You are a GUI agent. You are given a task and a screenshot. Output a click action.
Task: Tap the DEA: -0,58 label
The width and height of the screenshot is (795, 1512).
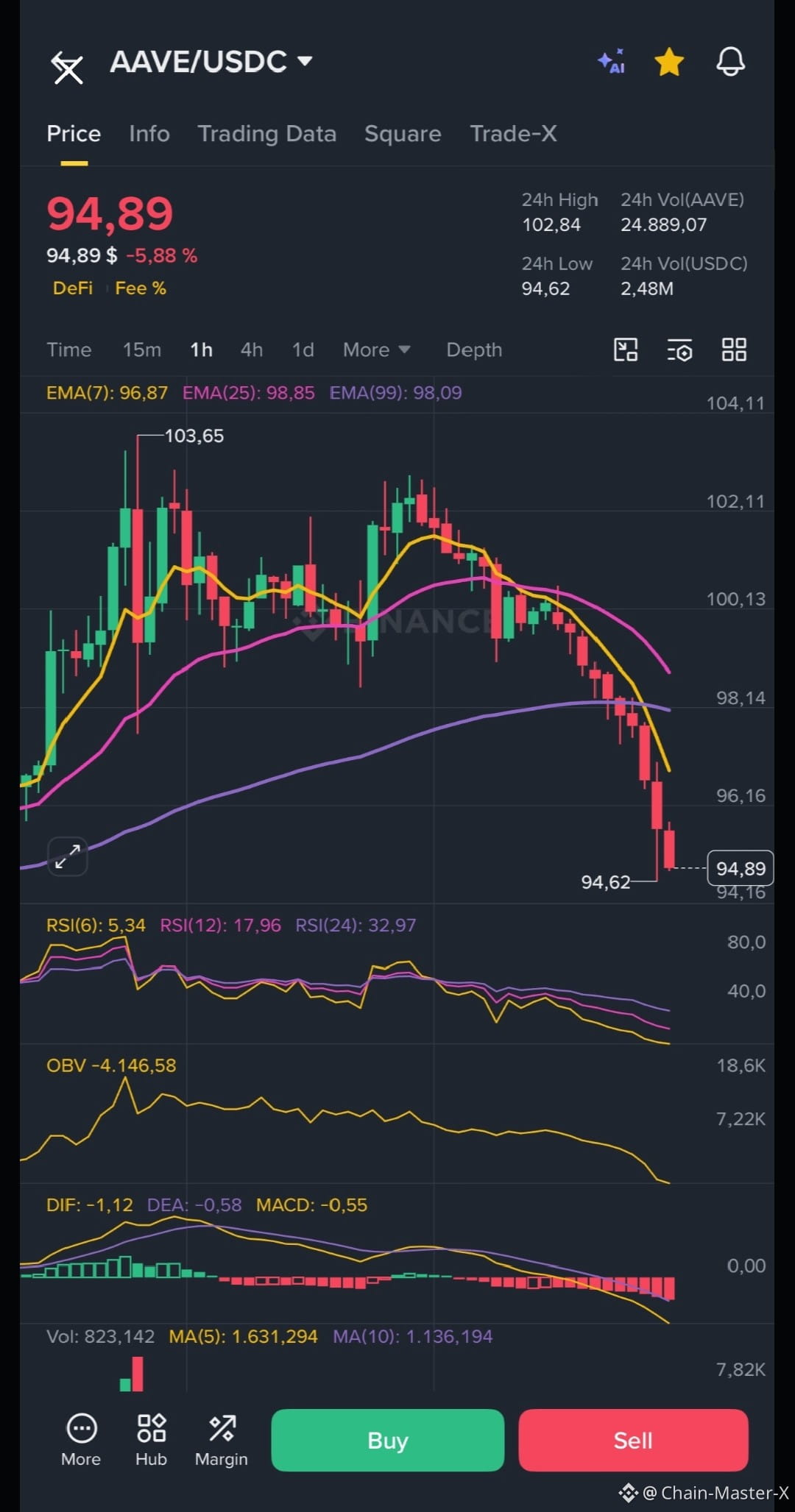194,1205
